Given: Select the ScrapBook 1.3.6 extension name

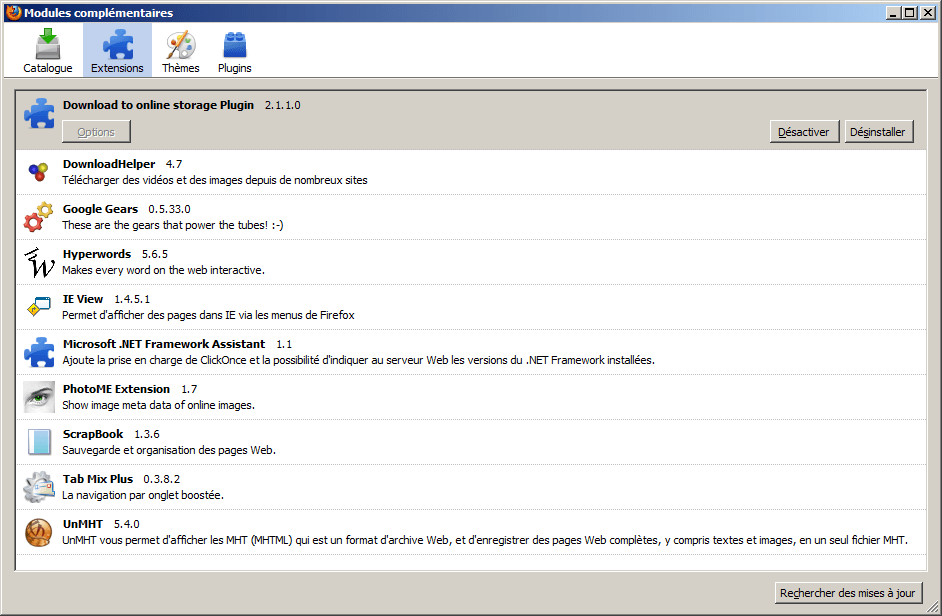Looking at the screenshot, I should click(93, 434).
